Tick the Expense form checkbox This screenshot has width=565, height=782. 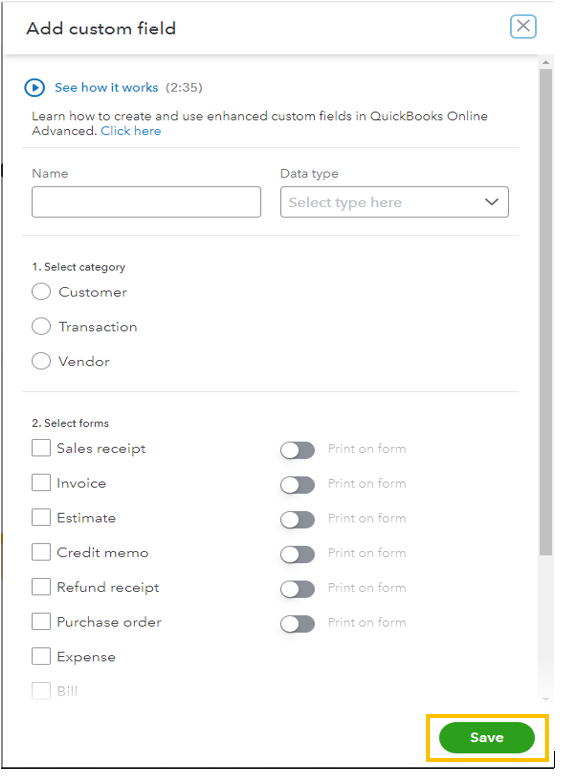pos(41,656)
